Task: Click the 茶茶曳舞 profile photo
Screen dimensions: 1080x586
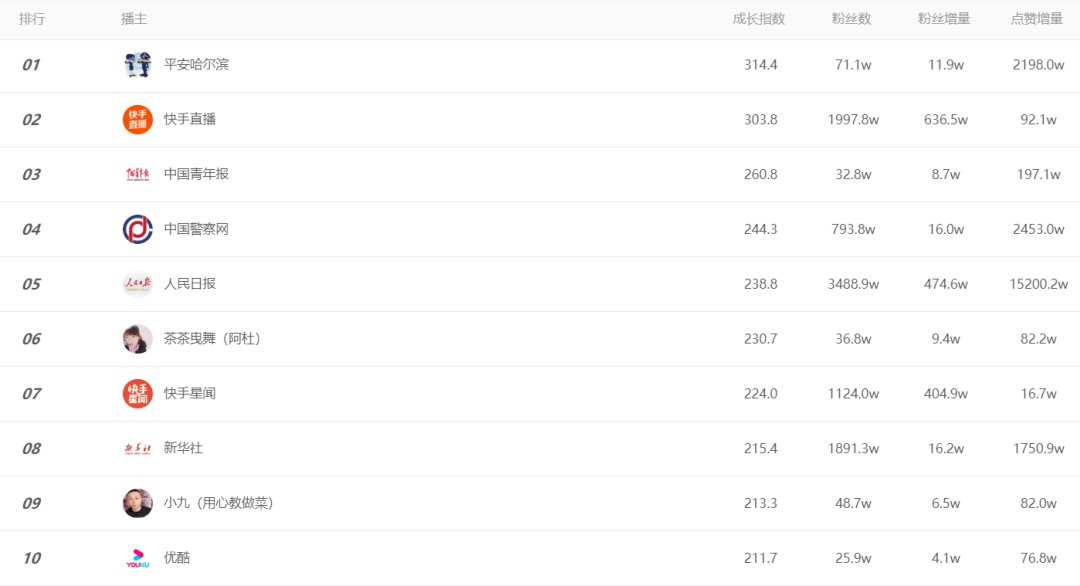Action: [138, 339]
